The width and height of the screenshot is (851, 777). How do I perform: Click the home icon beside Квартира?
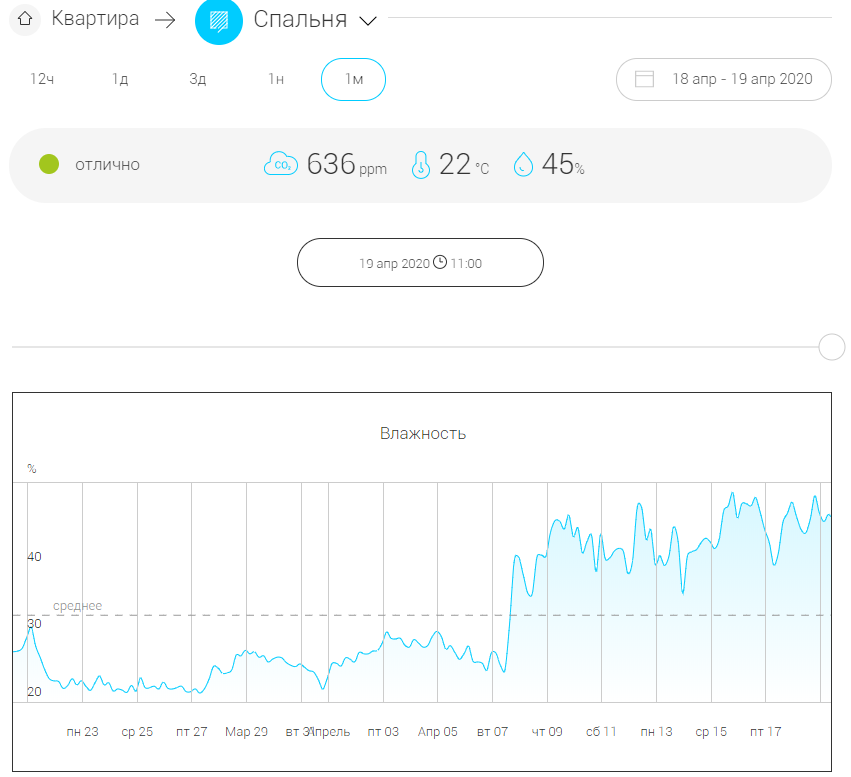(25, 19)
